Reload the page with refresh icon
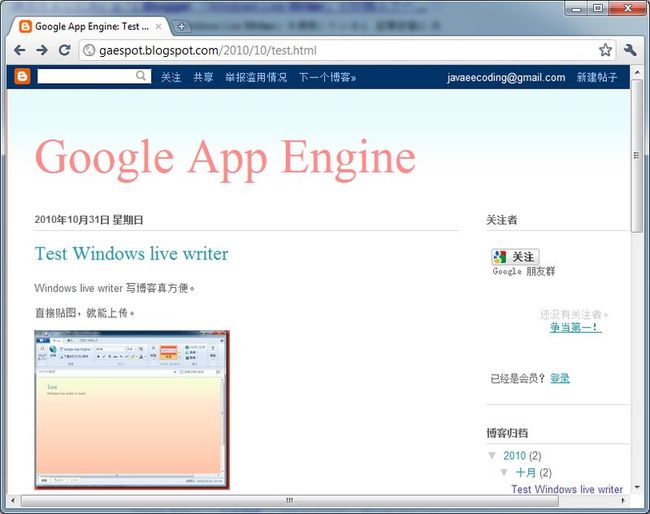 click(64, 50)
